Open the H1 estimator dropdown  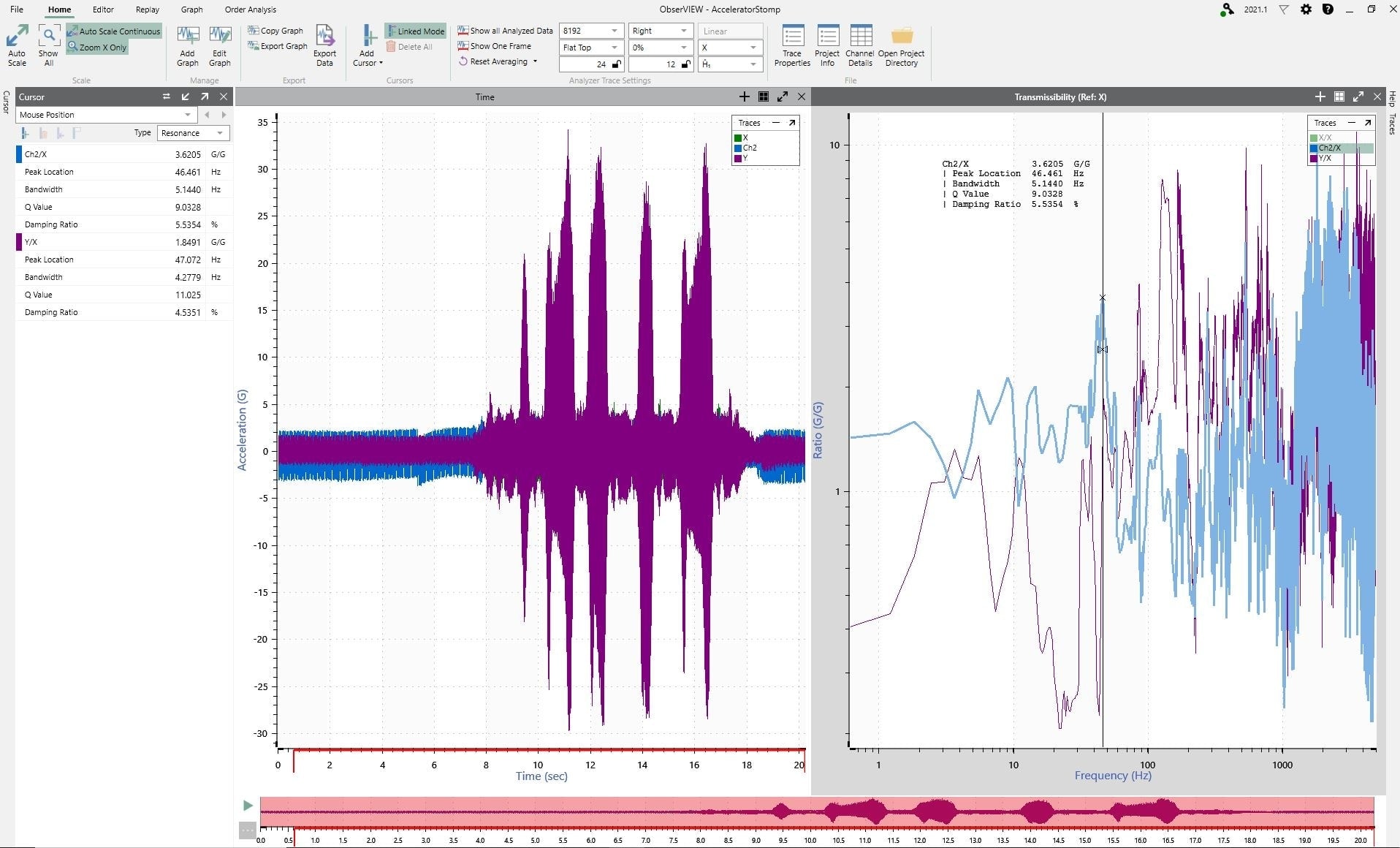click(730, 64)
